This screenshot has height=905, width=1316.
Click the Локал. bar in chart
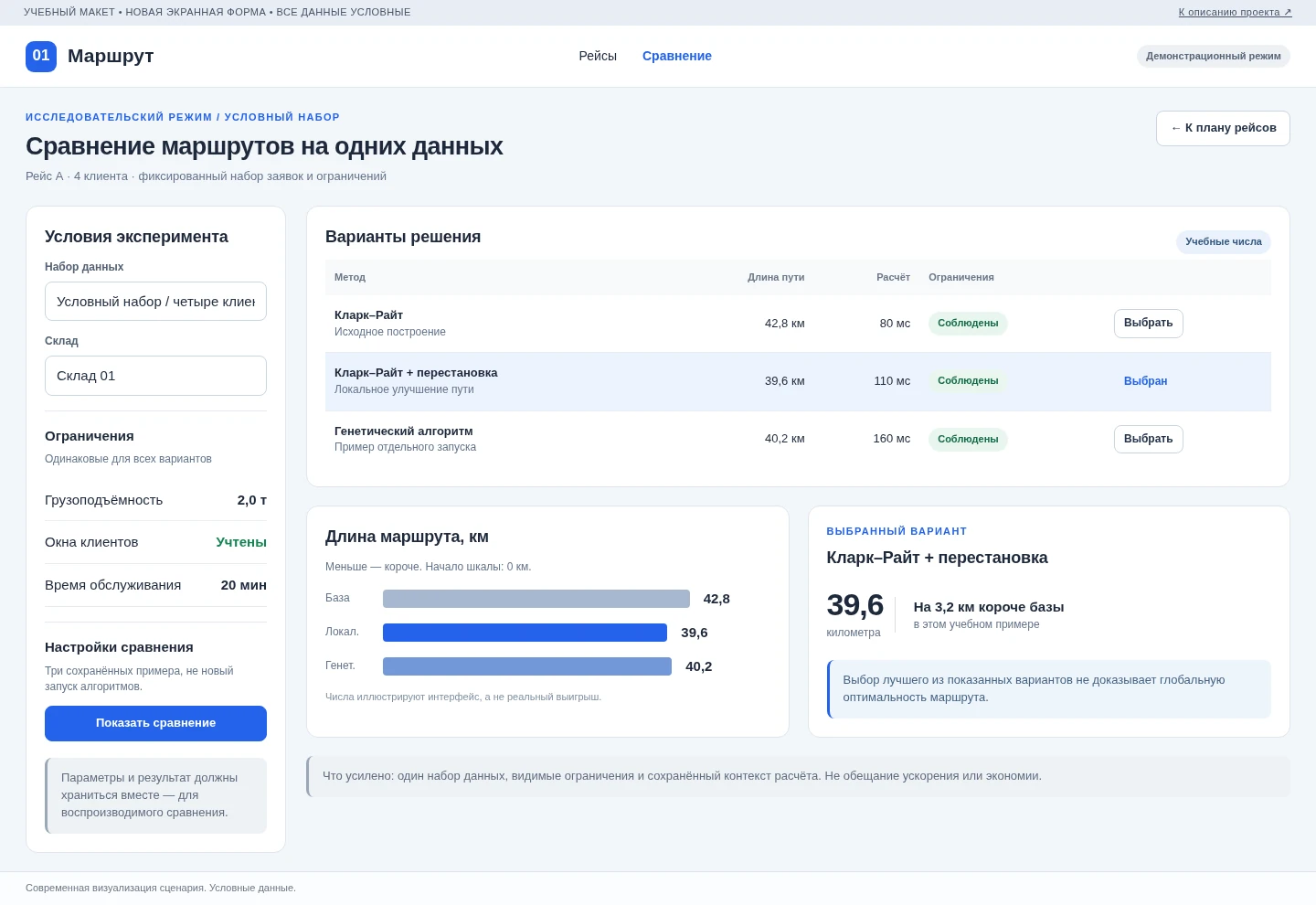coord(525,633)
